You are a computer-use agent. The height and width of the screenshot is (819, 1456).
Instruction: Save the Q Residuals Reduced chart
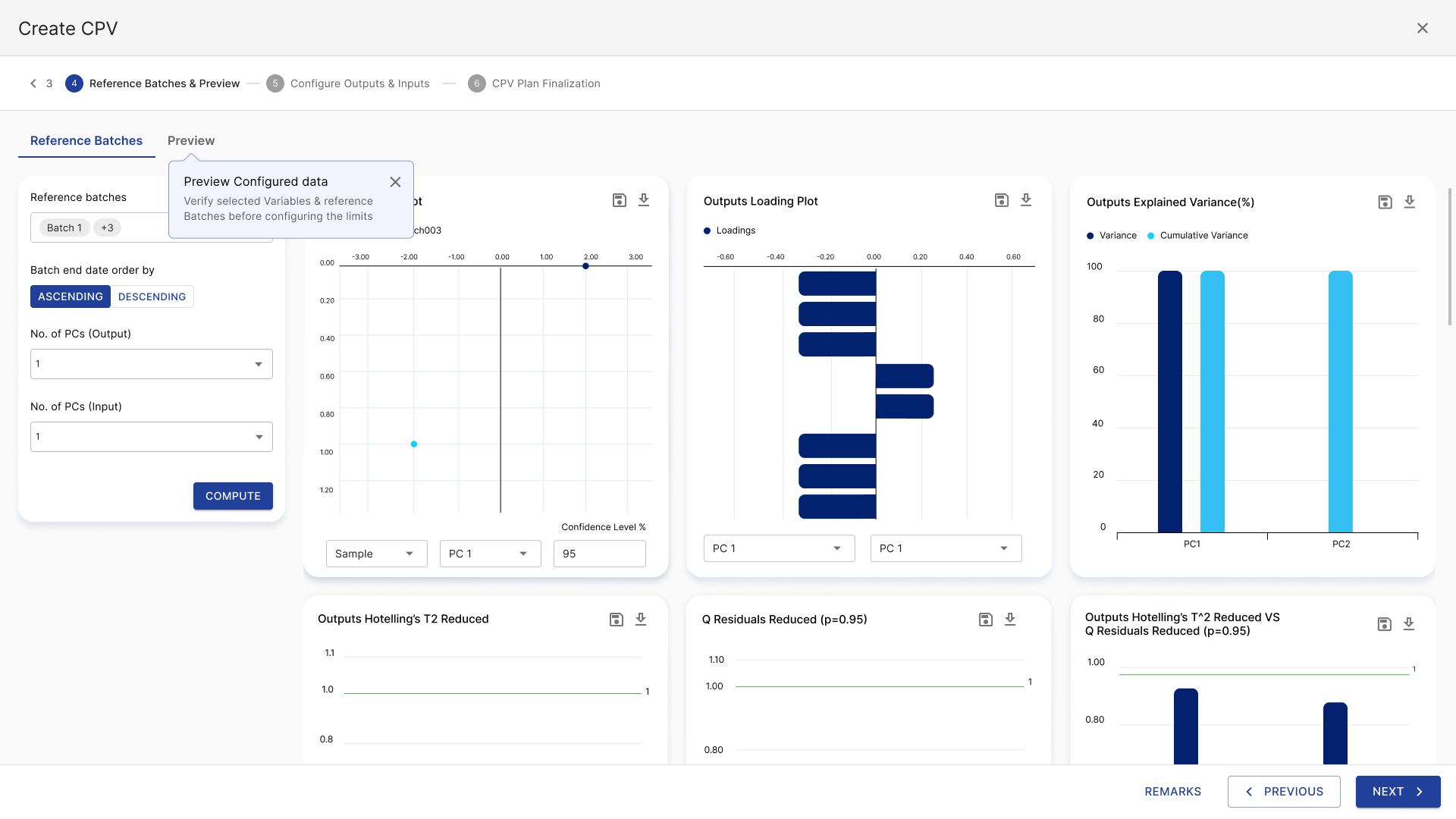pos(986,620)
